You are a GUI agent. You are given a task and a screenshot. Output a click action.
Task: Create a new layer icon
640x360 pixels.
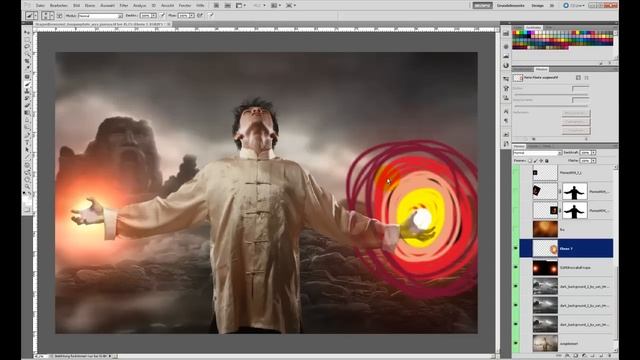601,356
